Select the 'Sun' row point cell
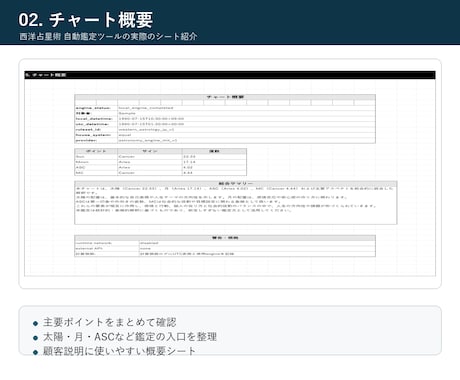The height and width of the screenshot is (380, 460). coord(96,157)
